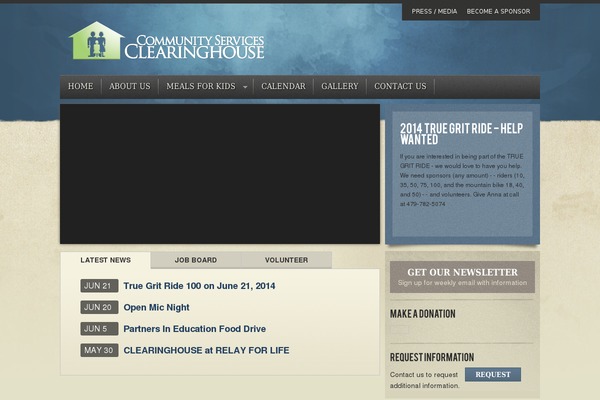Click the dark slideshow banner area
600x400 pixels.
[x=220, y=174]
